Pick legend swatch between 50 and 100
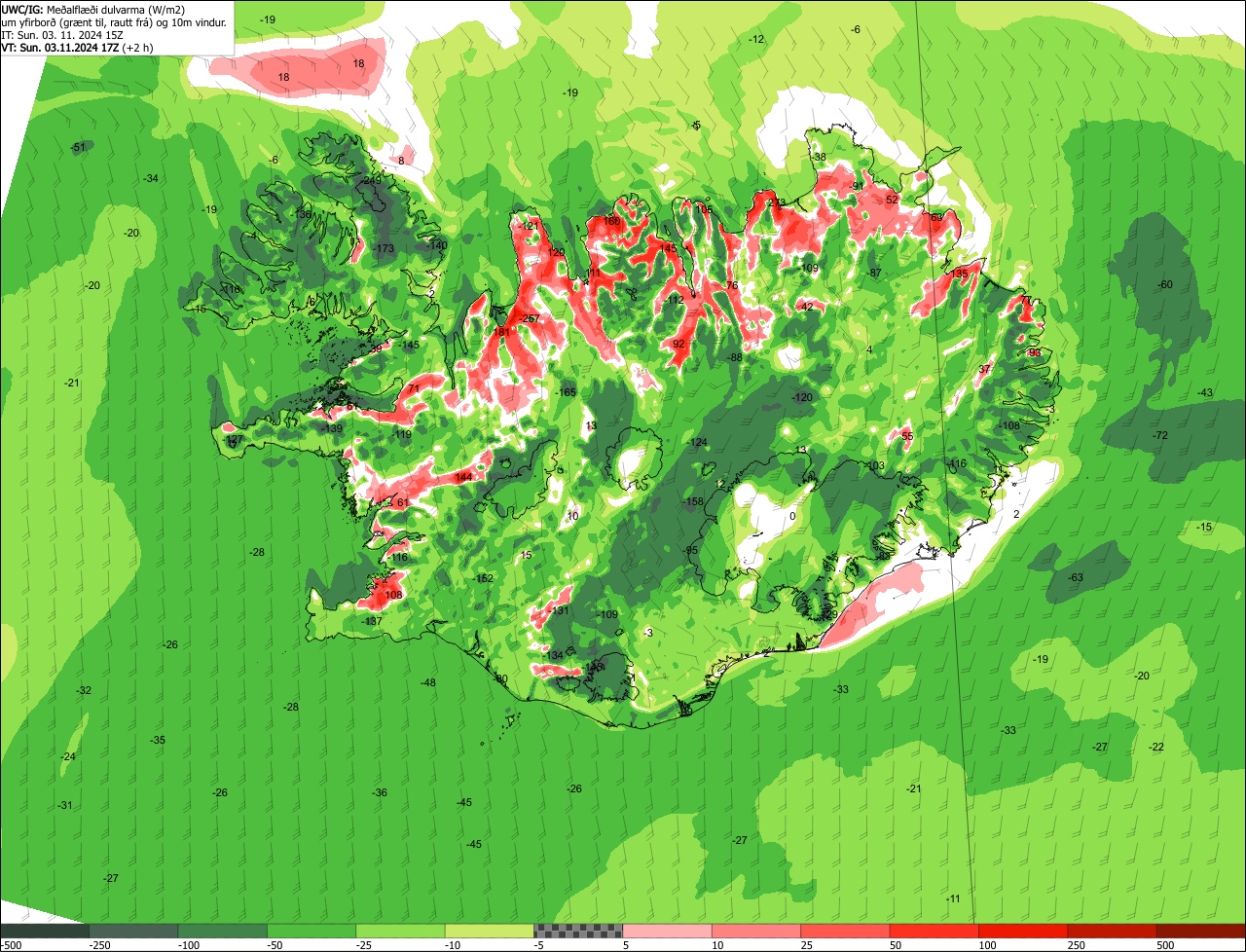The height and width of the screenshot is (952, 1246). [934, 931]
